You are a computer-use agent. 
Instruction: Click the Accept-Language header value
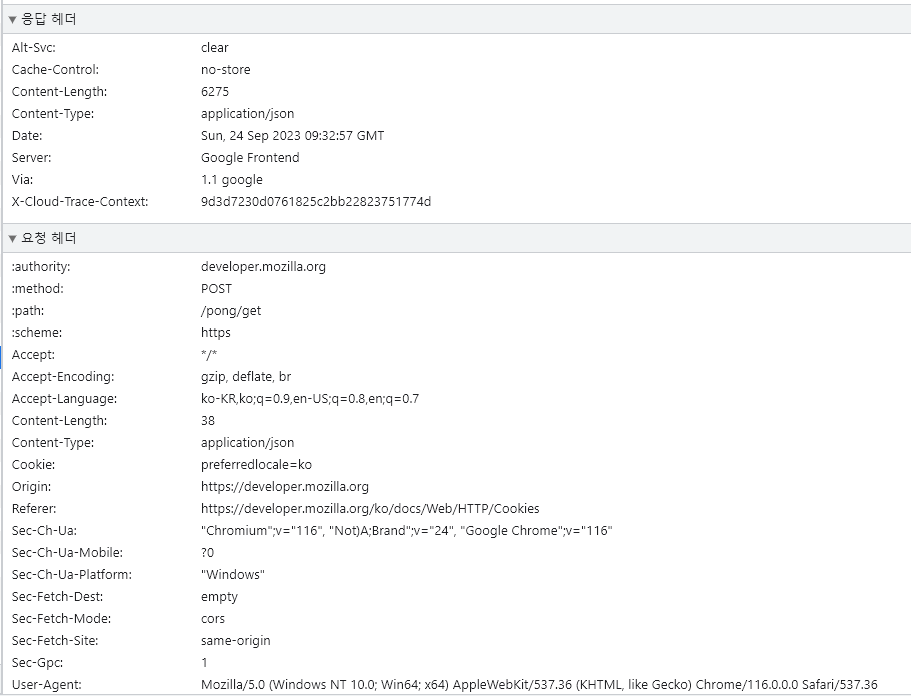(x=310, y=399)
